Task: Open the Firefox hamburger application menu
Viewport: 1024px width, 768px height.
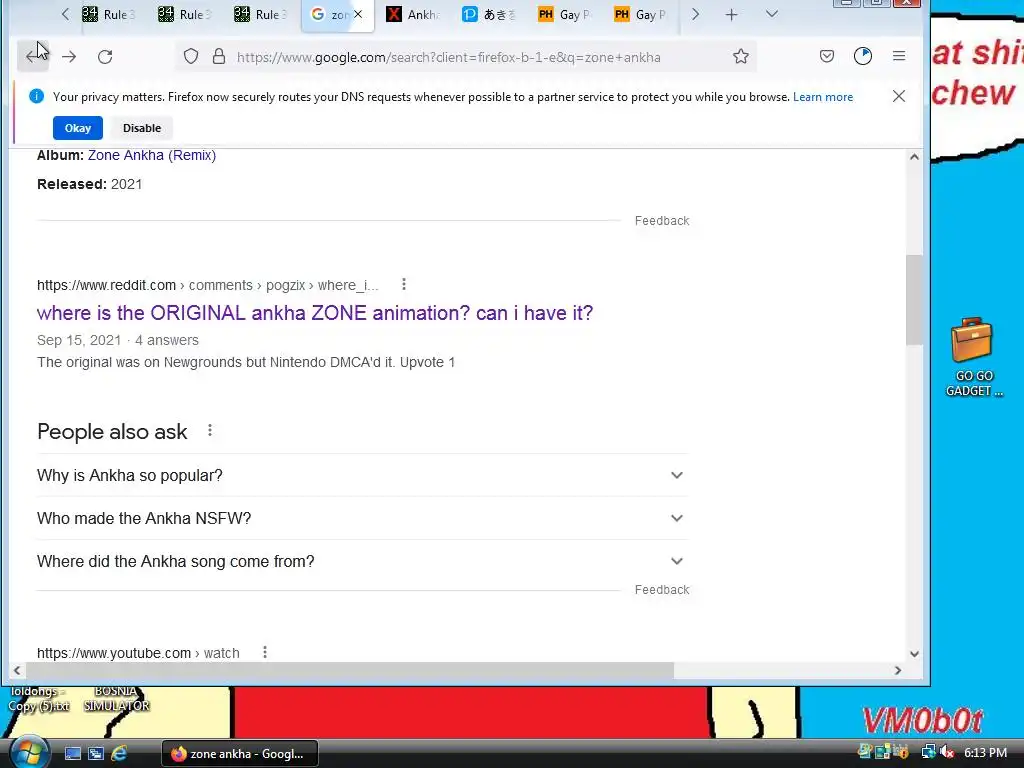Action: pos(899,57)
